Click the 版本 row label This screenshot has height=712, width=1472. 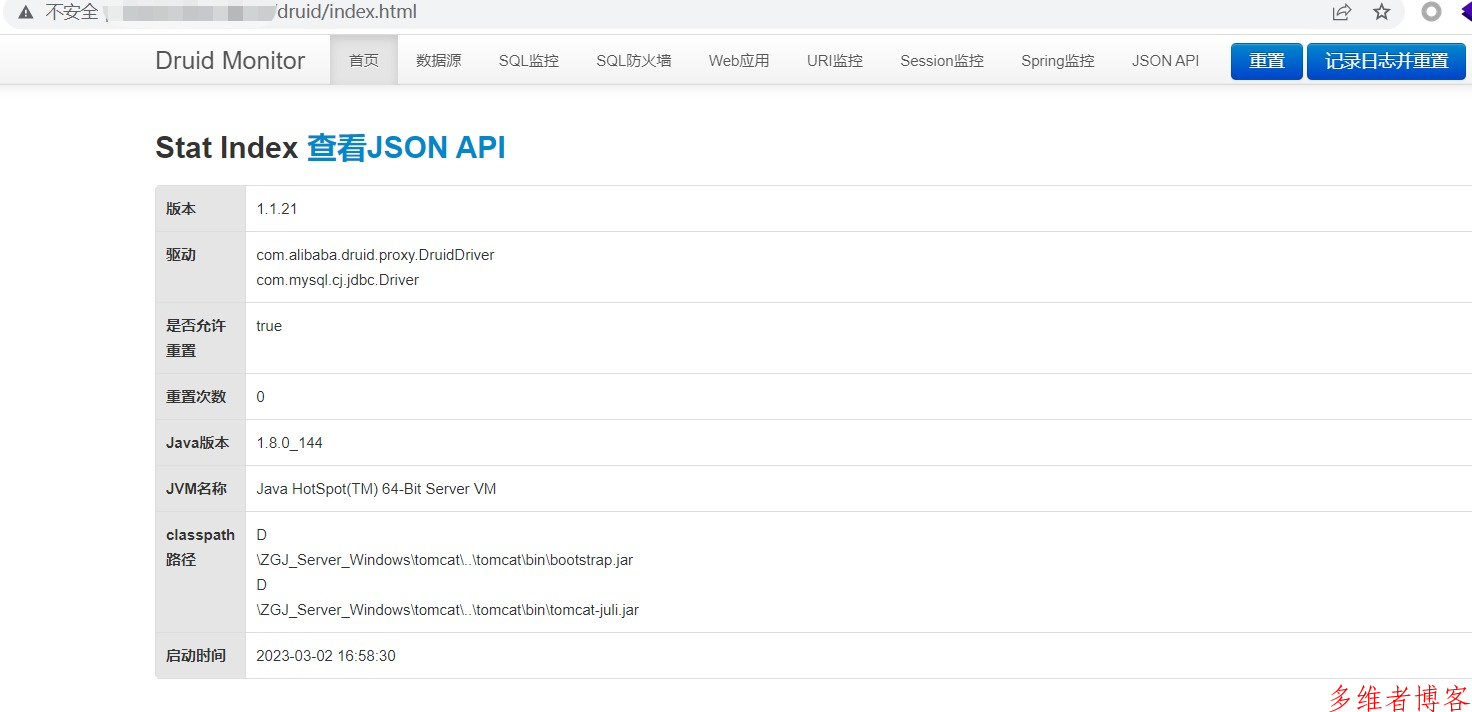click(181, 209)
